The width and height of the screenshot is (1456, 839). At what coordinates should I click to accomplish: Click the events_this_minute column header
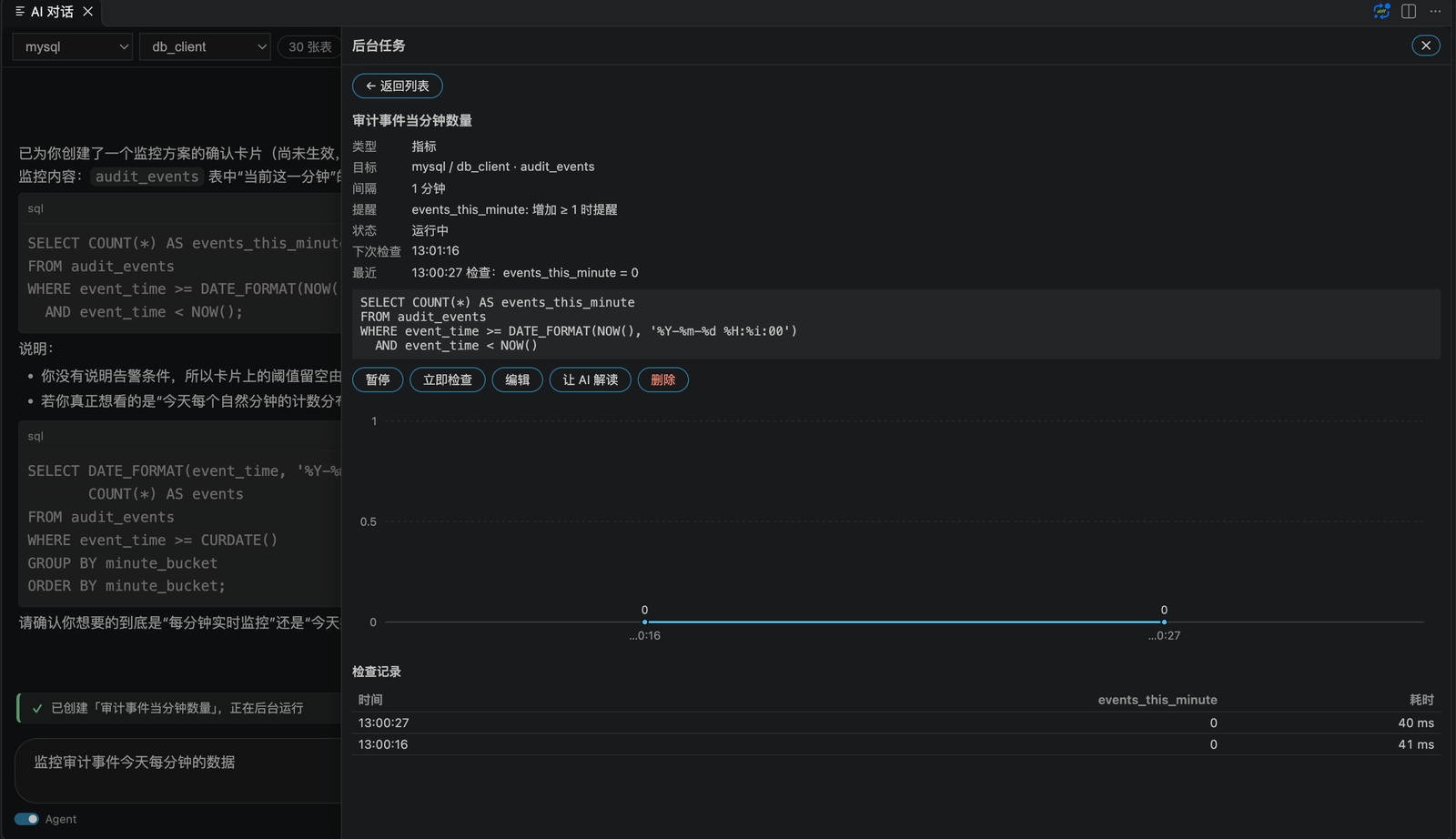pyautogui.click(x=1158, y=700)
